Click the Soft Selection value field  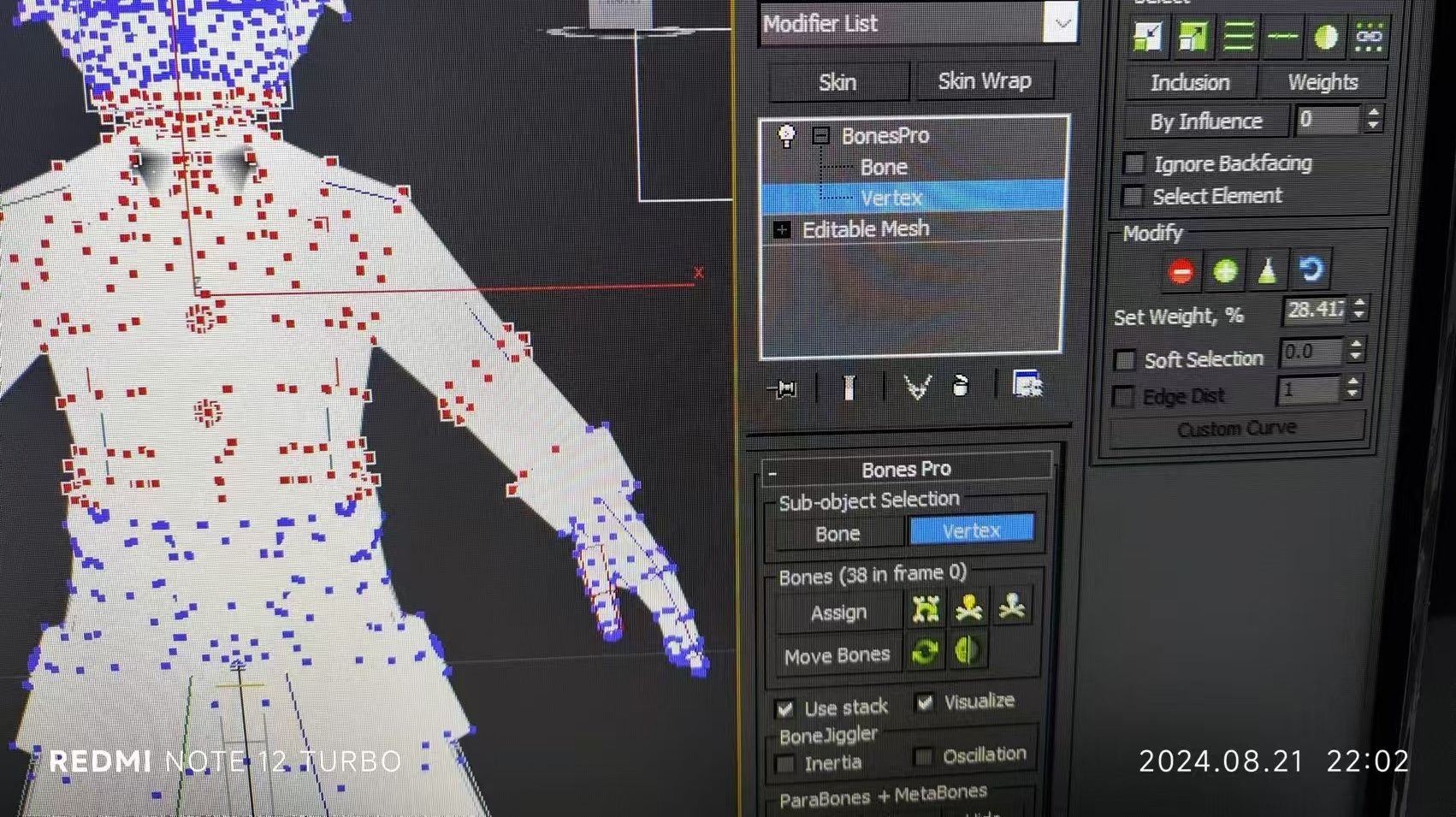point(1311,352)
